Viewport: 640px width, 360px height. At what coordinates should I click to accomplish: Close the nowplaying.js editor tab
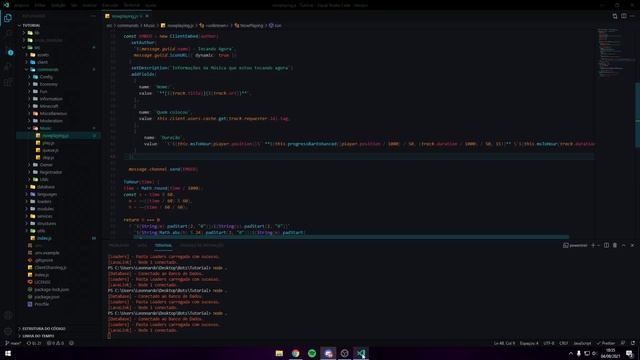pos(147,16)
